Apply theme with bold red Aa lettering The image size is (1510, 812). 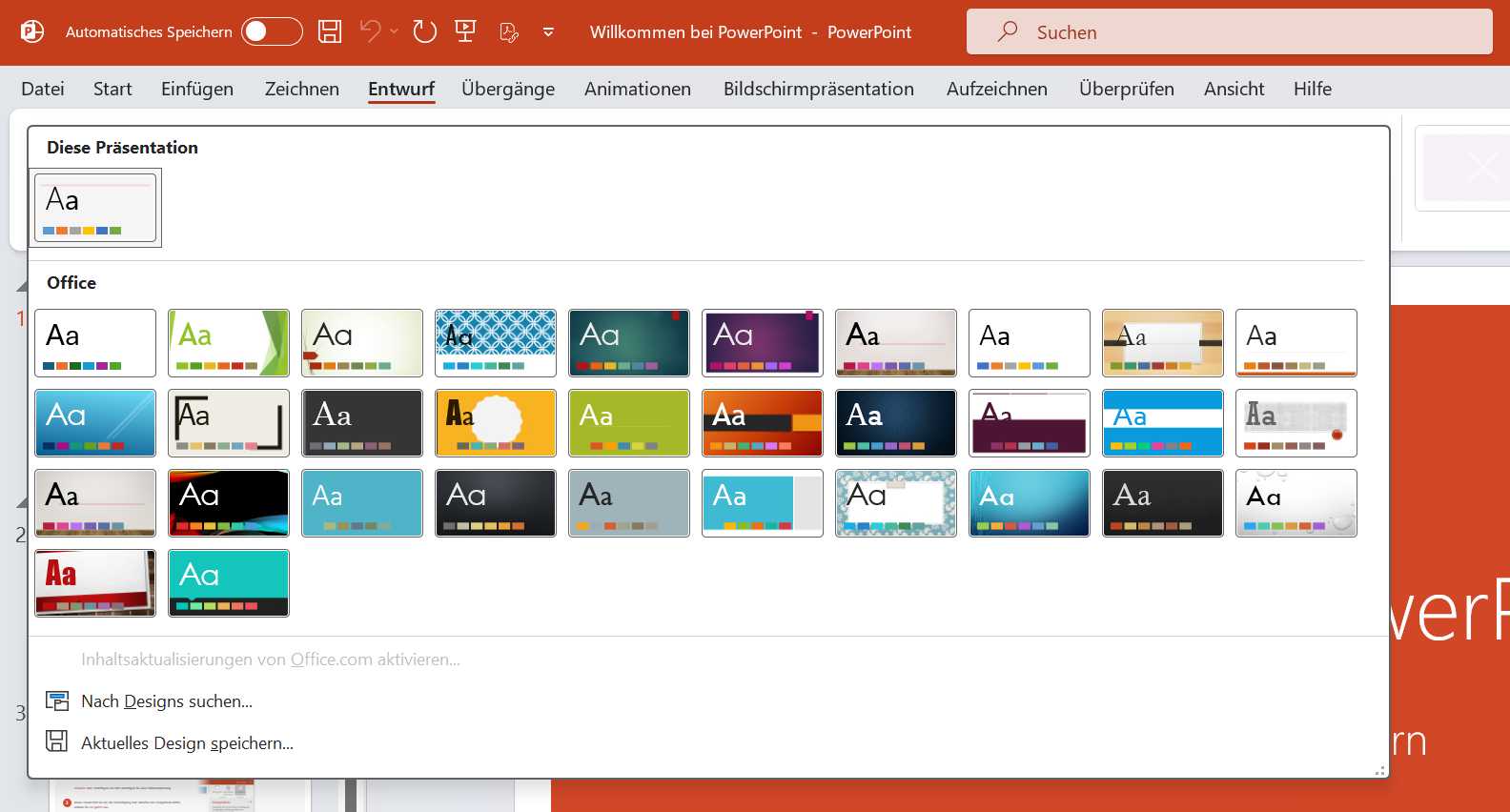(95, 583)
